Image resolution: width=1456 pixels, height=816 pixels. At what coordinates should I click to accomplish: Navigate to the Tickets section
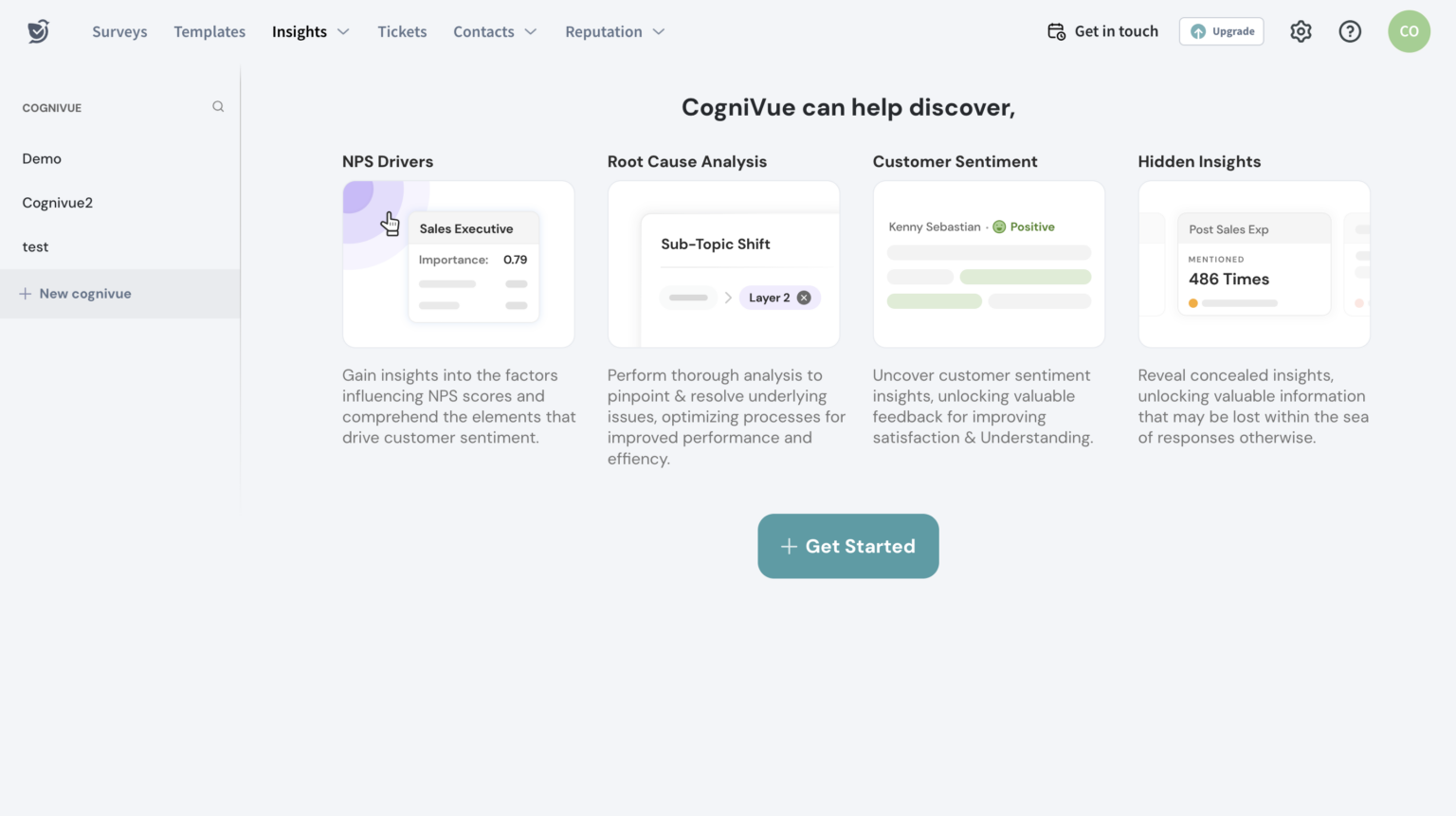[402, 31]
